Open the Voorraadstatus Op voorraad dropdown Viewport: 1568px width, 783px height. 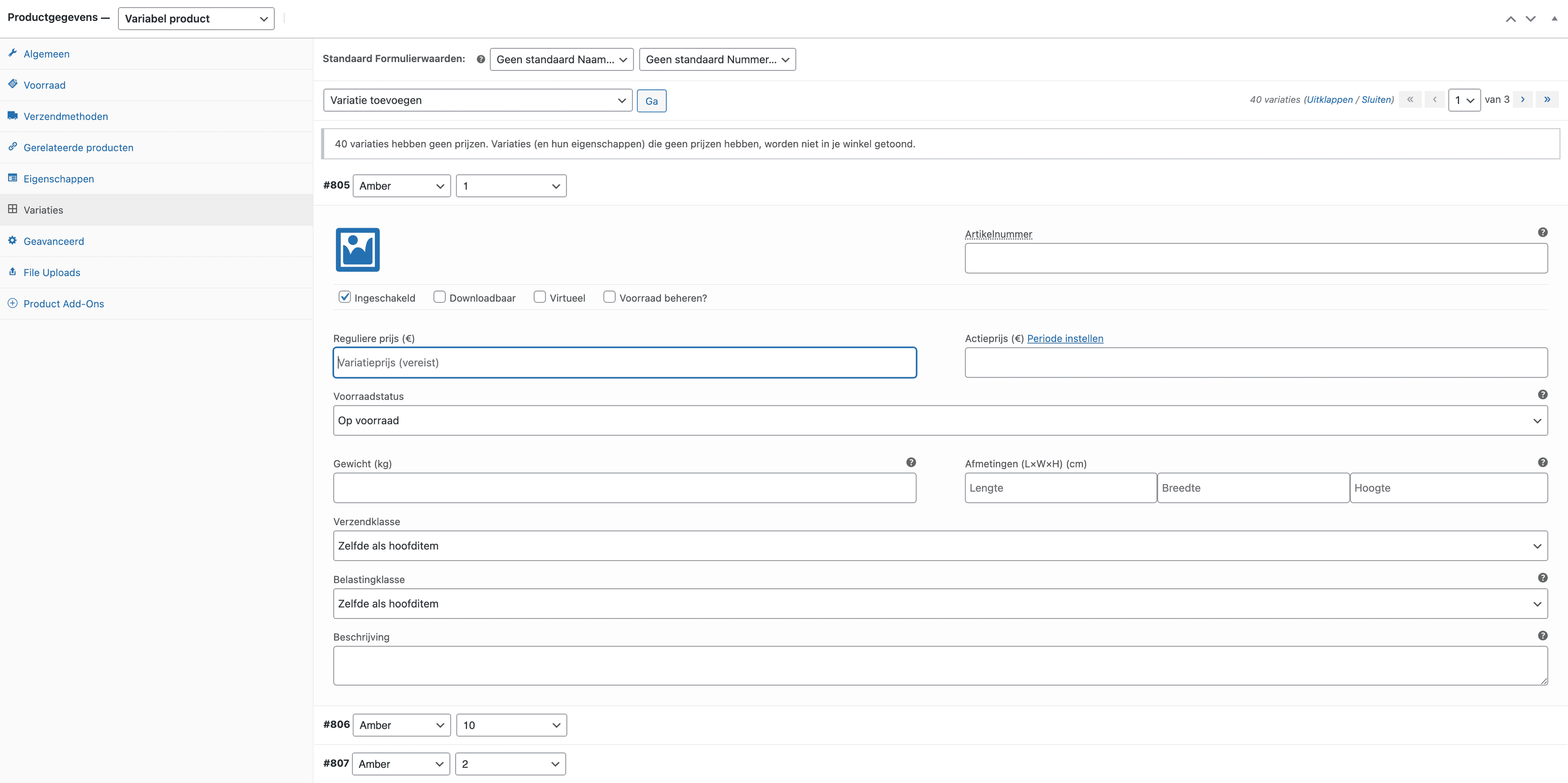[x=940, y=420]
